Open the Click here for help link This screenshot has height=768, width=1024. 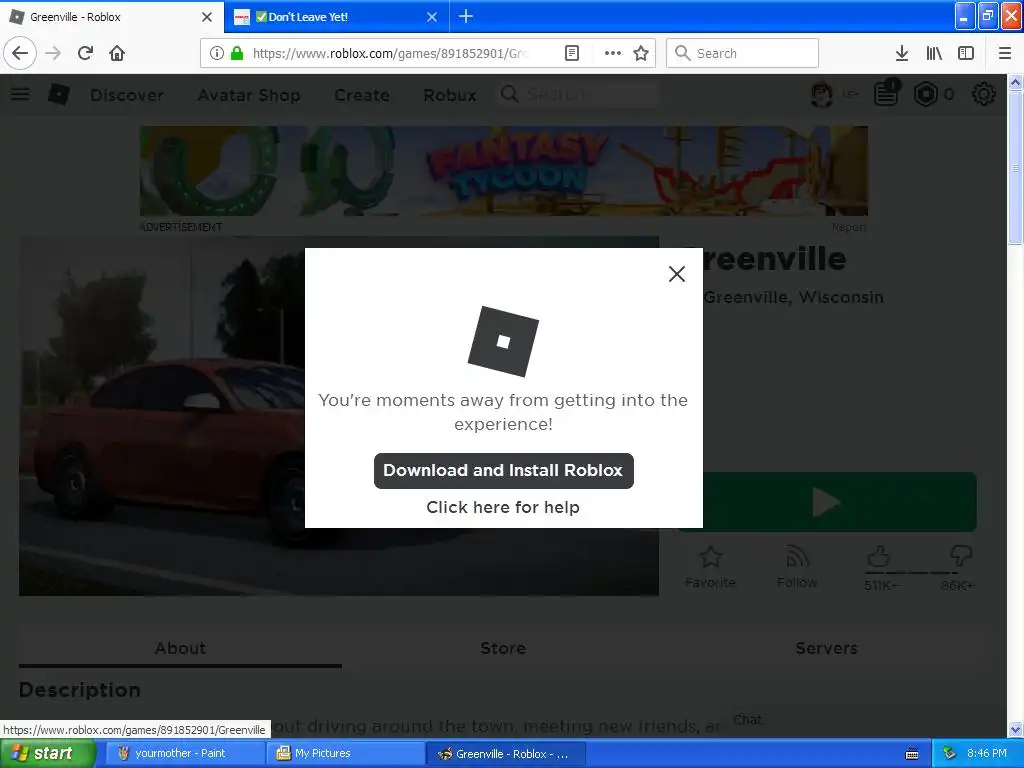[503, 507]
